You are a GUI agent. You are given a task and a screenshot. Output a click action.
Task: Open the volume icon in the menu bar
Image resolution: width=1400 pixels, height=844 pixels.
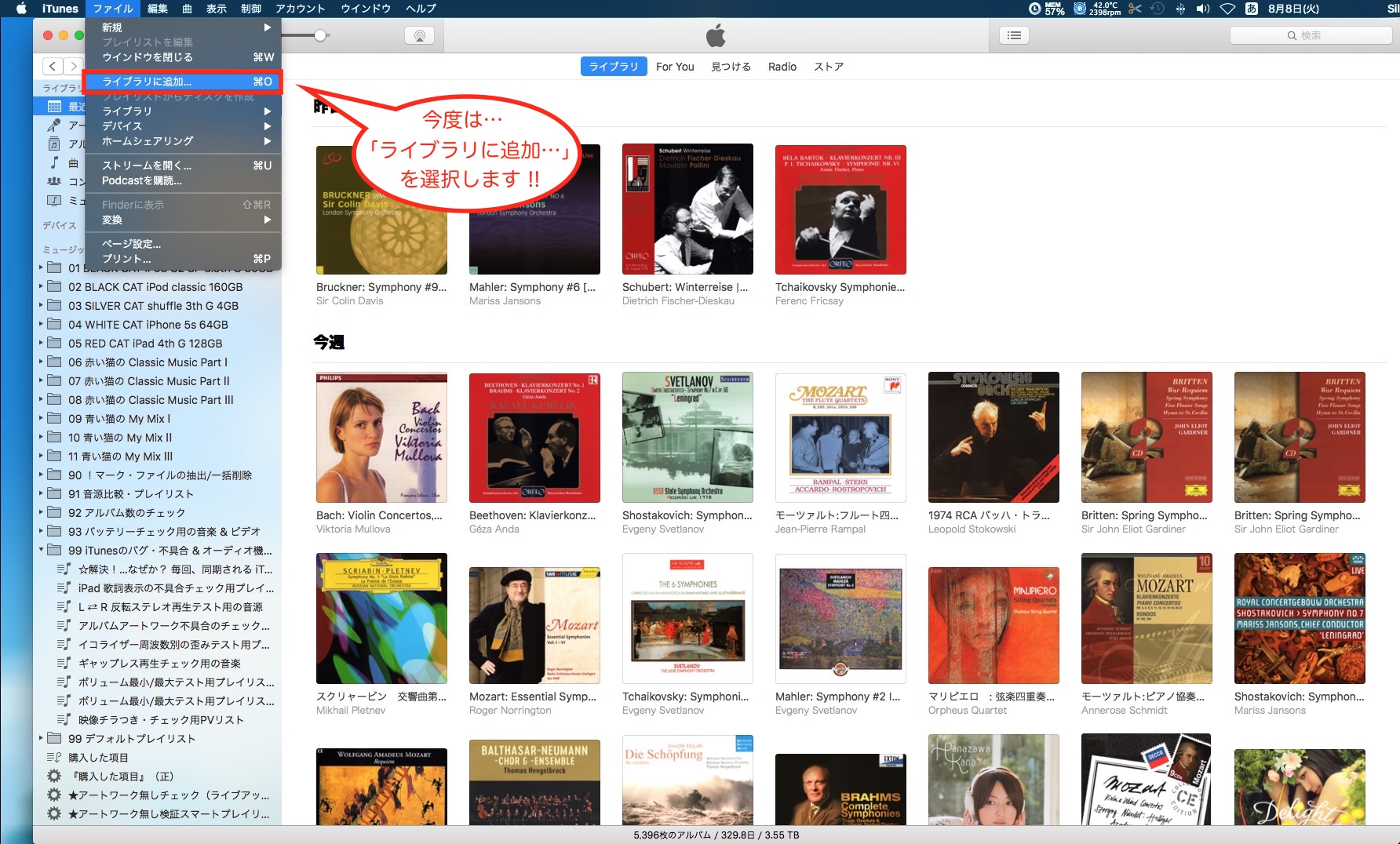coord(1202,9)
